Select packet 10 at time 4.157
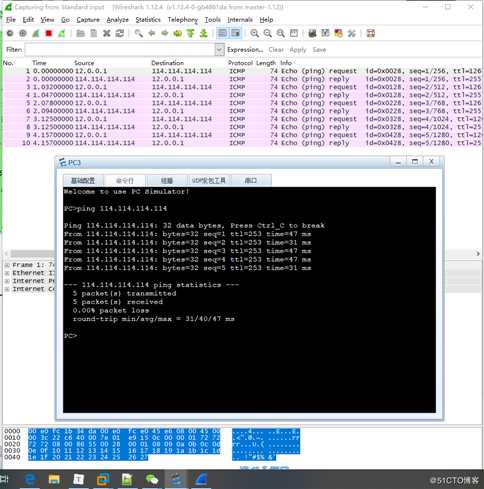Image resolution: width=484 pixels, height=489 pixels. tap(242, 143)
